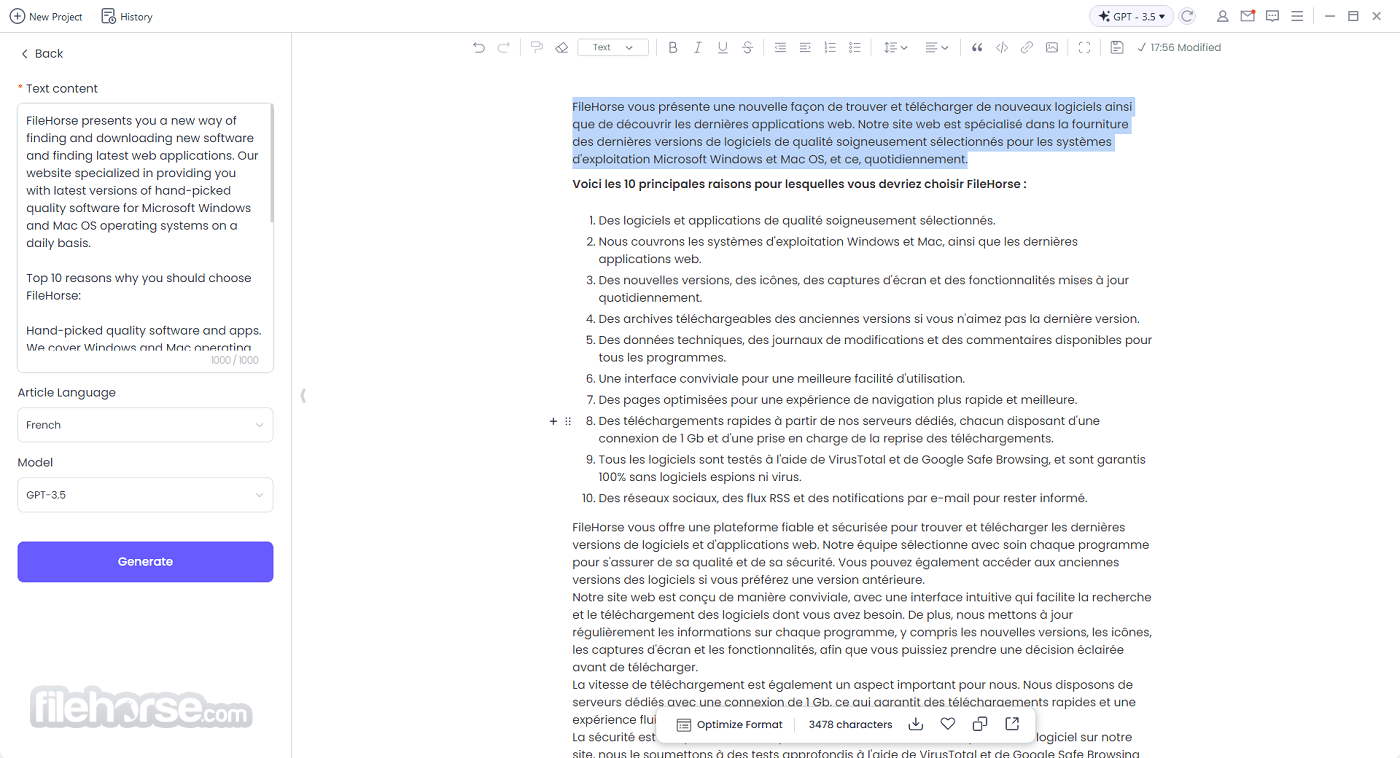
Task: Click list item 'Des logiciels et applications de qualité'
Action: [797, 221]
